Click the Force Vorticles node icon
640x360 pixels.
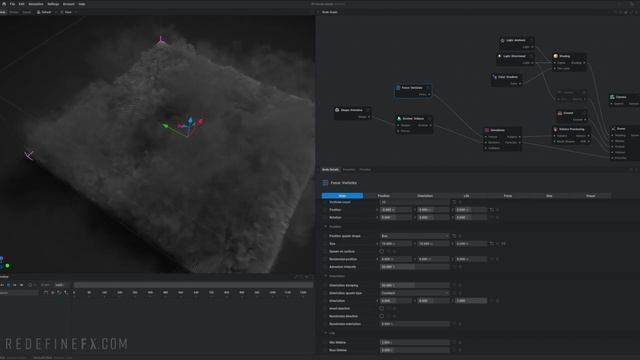click(x=398, y=88)
